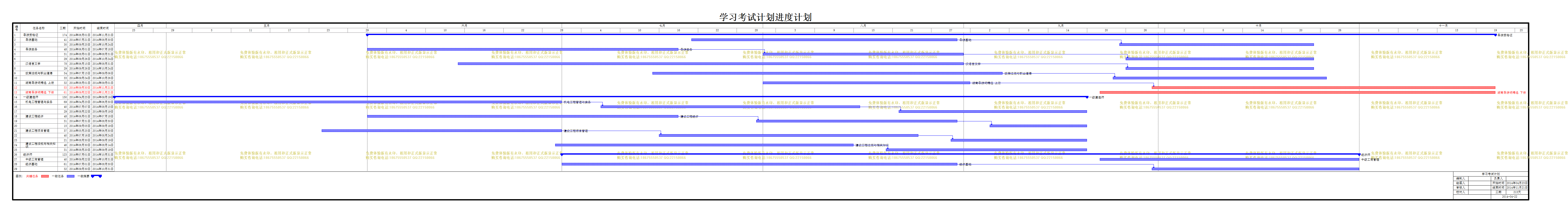Click the 十一月 month header
The width and height of the screenshot is (1568, 212).
(x=1443, y=26)
